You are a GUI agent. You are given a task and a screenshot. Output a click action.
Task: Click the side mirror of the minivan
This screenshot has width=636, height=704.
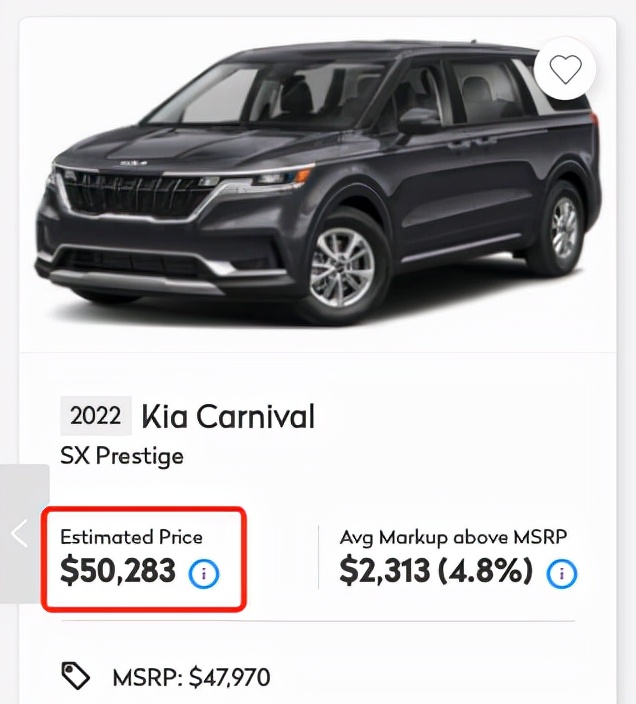coord(420,120)
